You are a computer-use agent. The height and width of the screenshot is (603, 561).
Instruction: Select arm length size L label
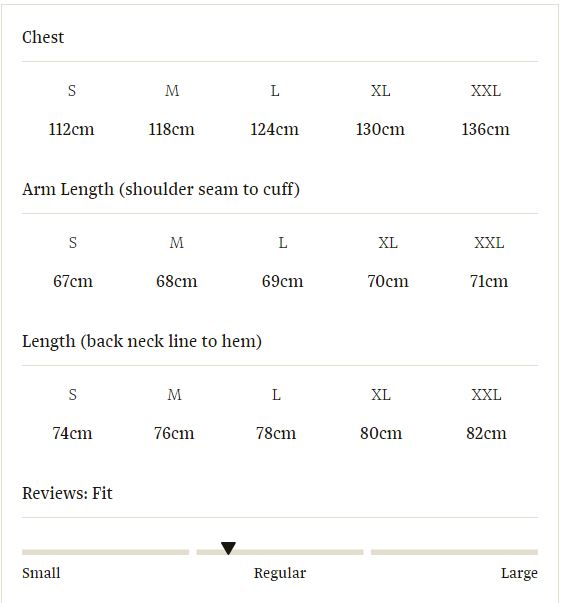point(283,243)
